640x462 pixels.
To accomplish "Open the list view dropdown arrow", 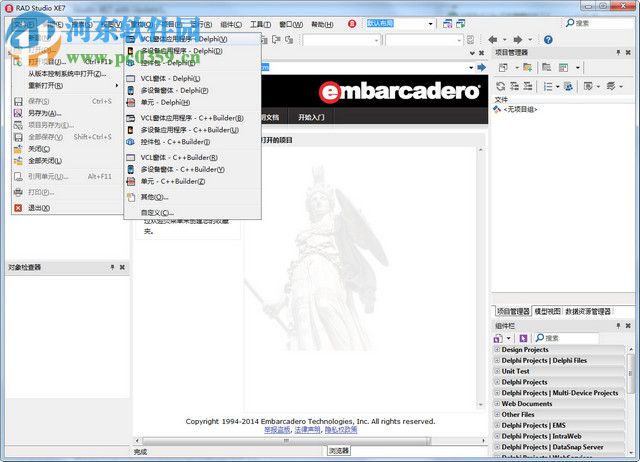I will [558, 87].
